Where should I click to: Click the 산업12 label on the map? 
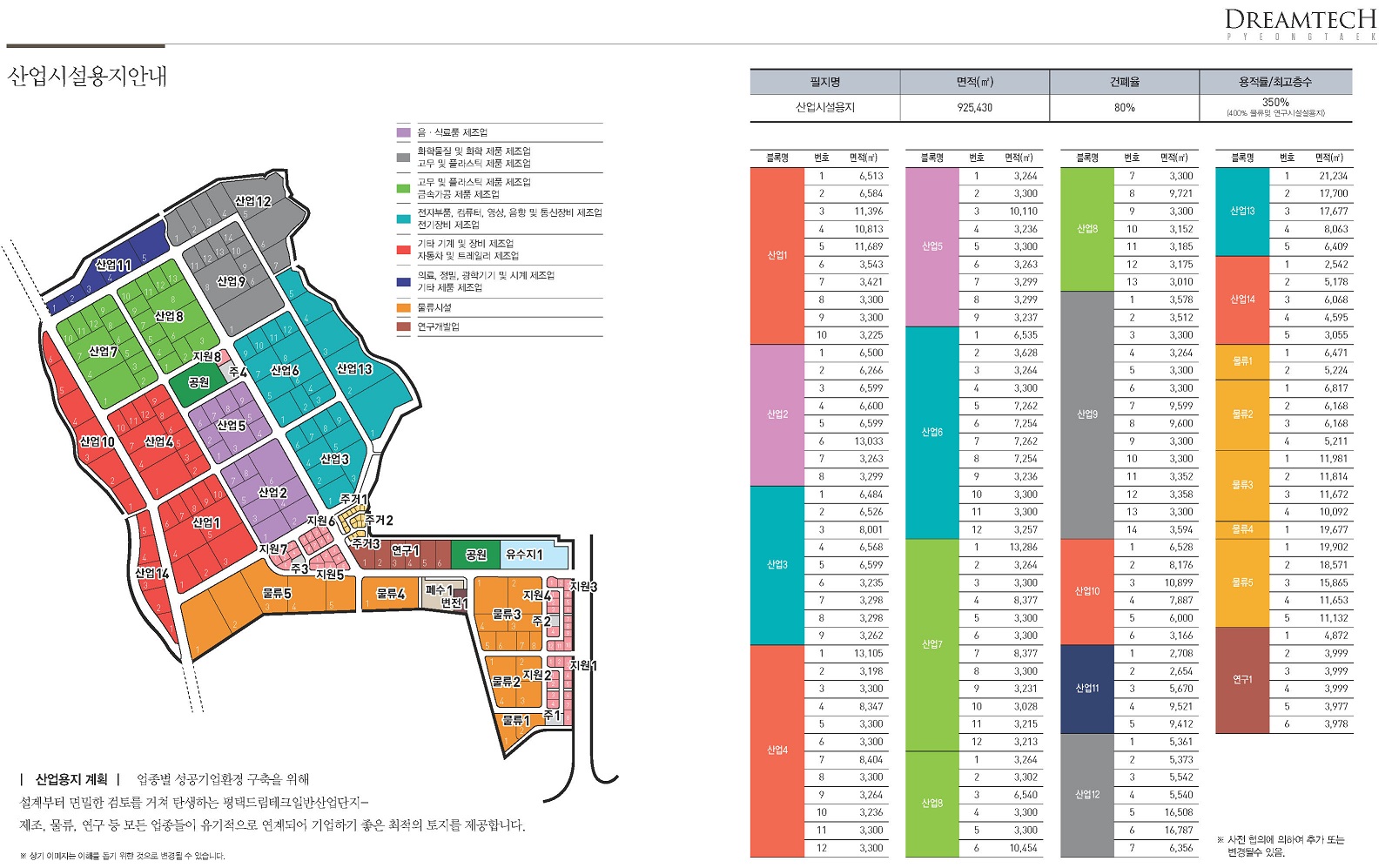coord(252,201)
